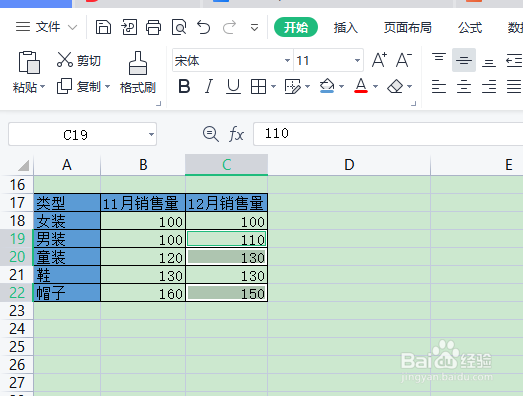The image size is (523, 396).
Task: Expand the 粘贴 dropdown arrow
Action: [42, 87]
